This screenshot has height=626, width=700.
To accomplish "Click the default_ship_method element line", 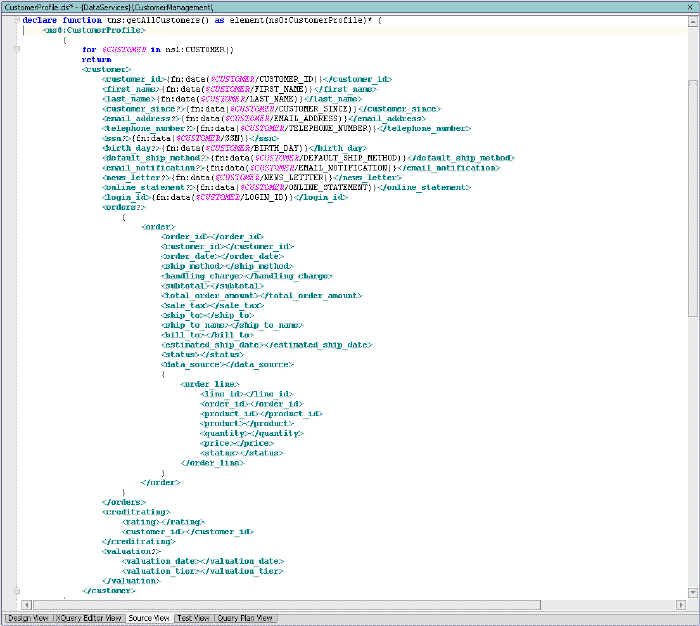I will click(308, 158).
